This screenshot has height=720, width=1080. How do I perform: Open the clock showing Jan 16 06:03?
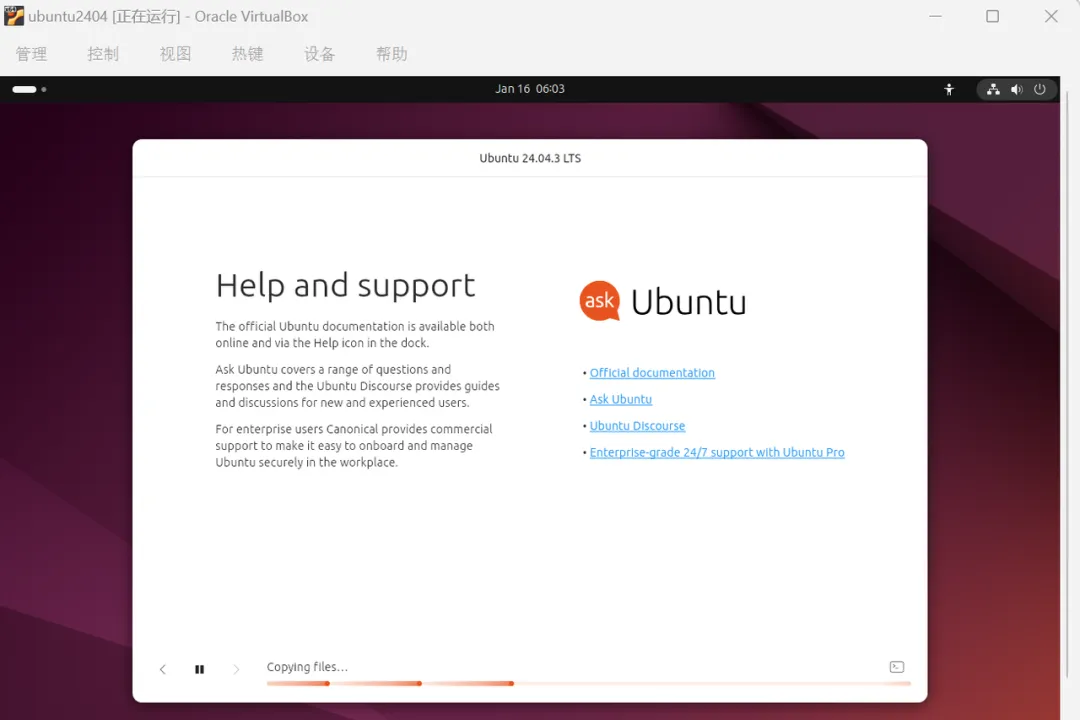click(x=530, y=89)
